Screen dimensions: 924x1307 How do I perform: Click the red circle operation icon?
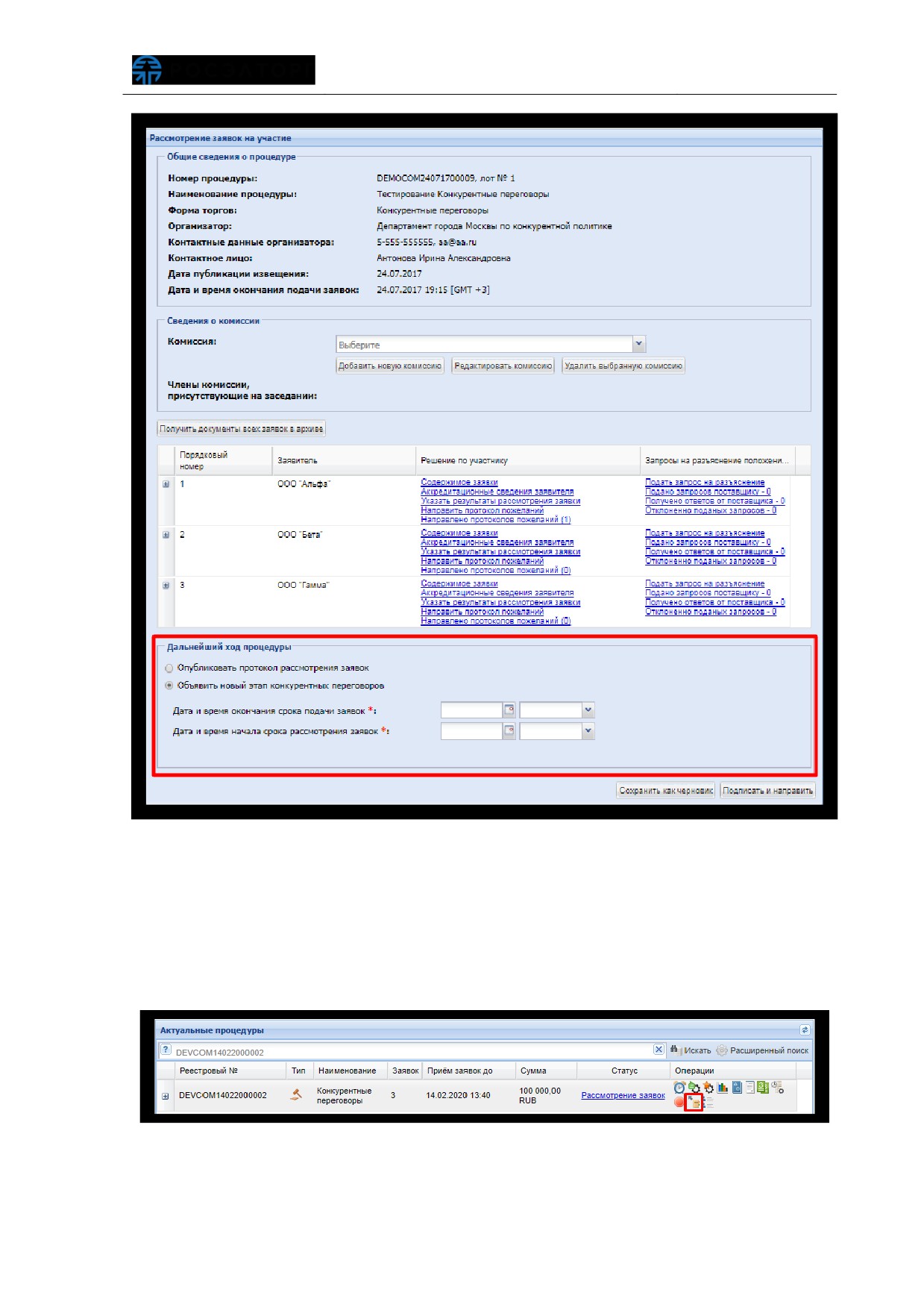click(679, 1102)
